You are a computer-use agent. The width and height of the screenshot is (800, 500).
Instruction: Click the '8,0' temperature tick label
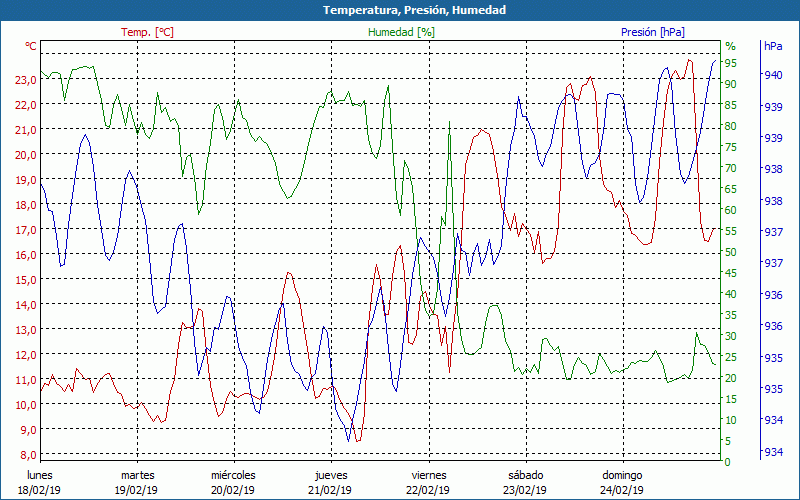pos(29,455)
